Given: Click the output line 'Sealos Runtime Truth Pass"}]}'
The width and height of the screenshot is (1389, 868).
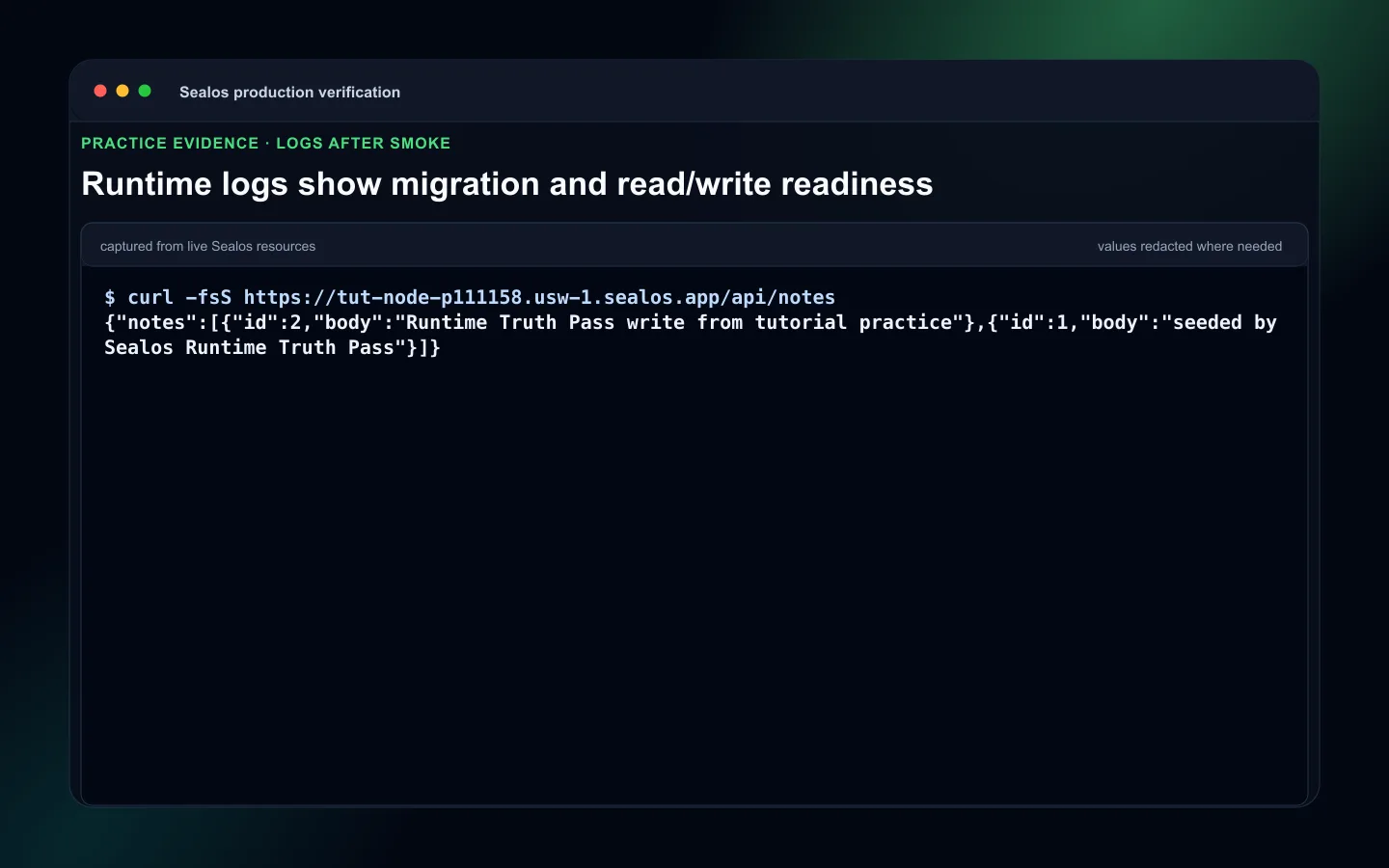Looking at the screenshot, I should 272,347.
